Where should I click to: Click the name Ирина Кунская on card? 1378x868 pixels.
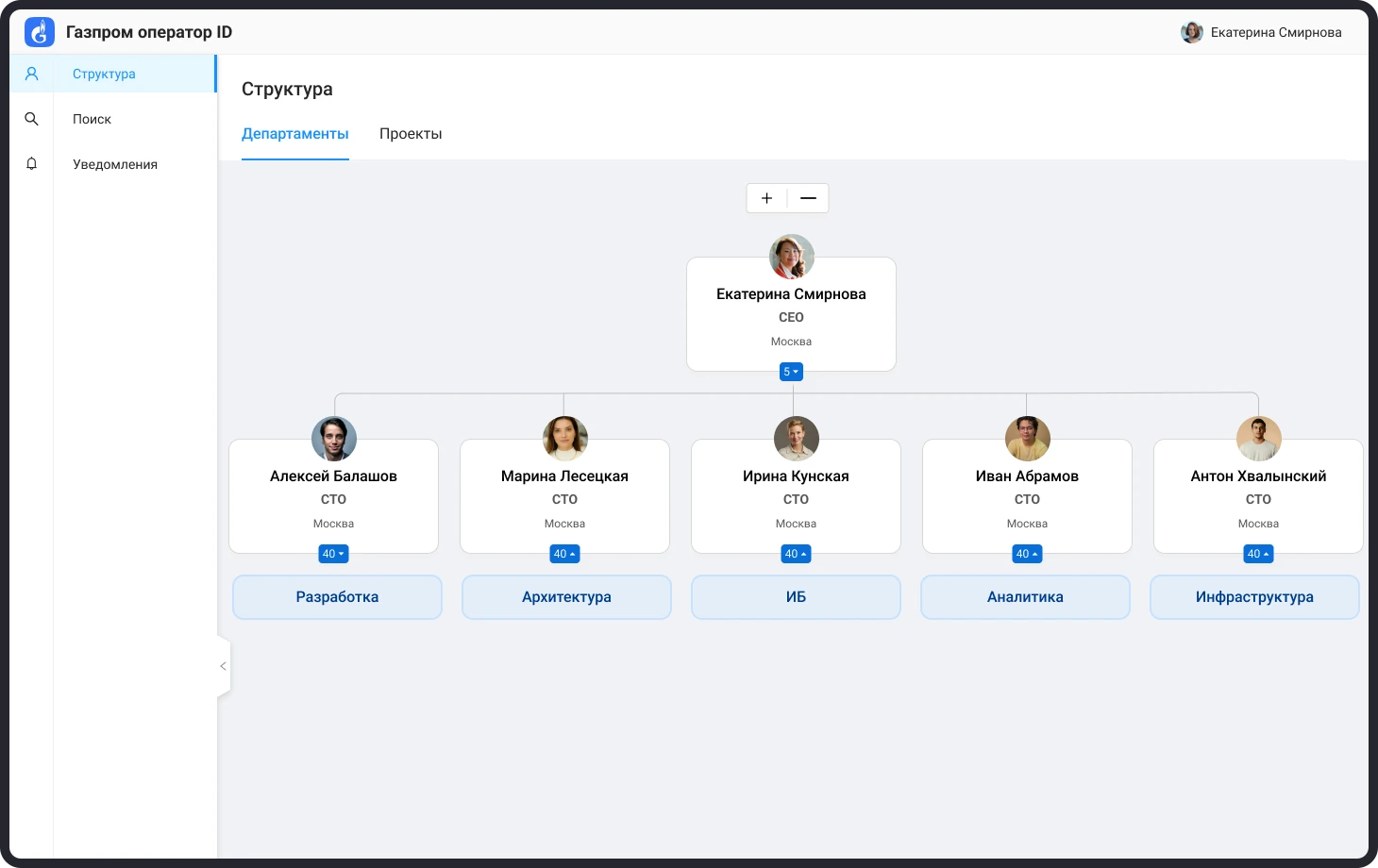(796, 476)
